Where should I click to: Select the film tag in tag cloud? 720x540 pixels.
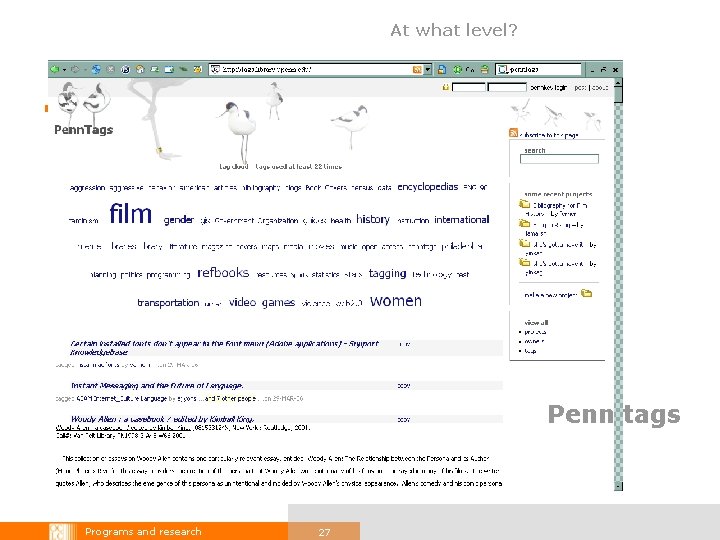tap(131, 214)
